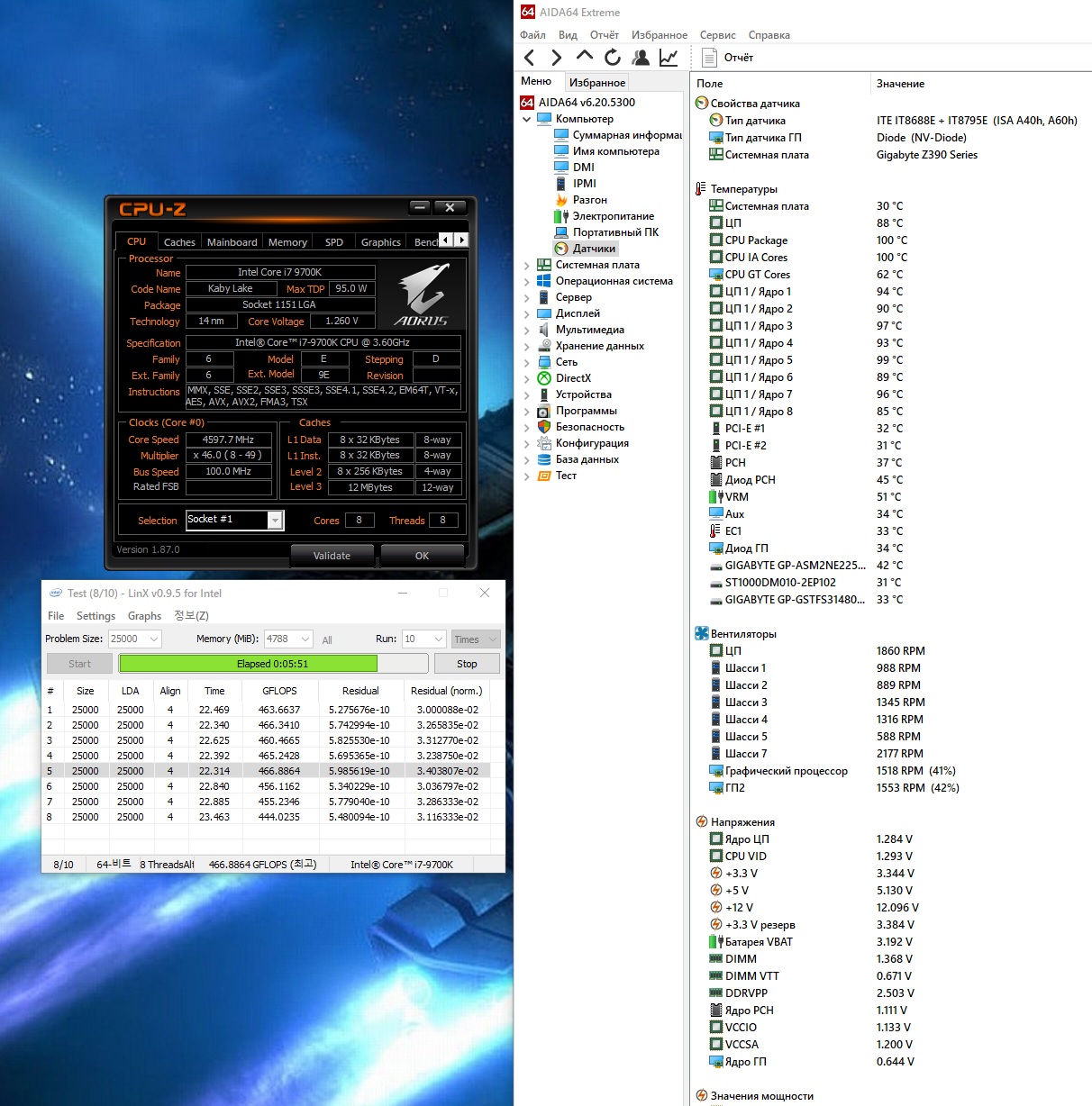
Task: Select the Ядро ЦП voltage row
Action: coord(891,839)
